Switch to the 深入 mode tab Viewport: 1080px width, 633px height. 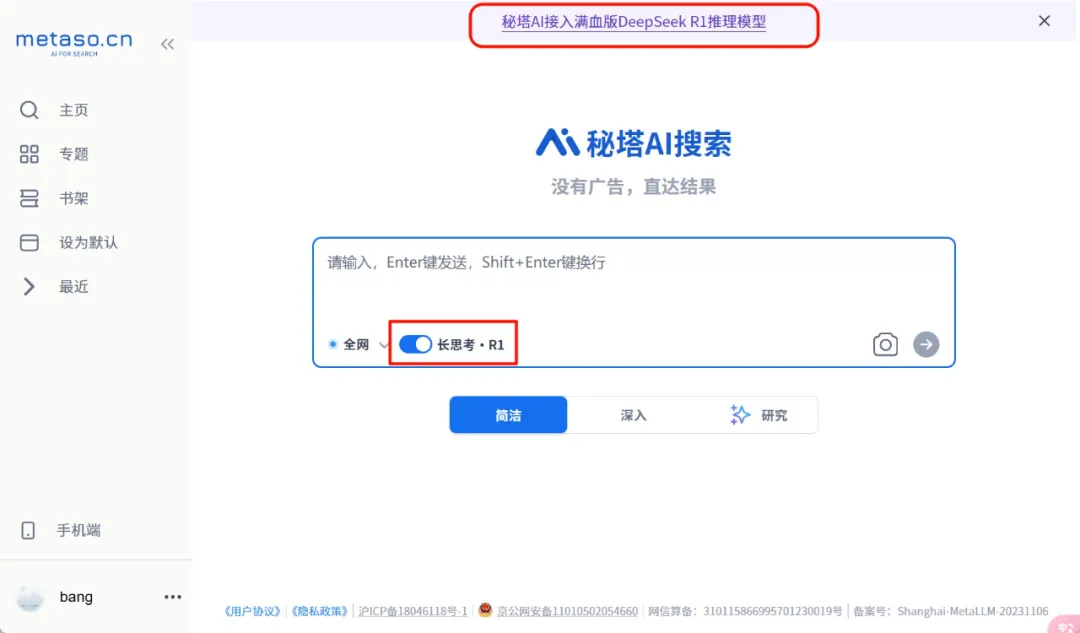[633, 415]
